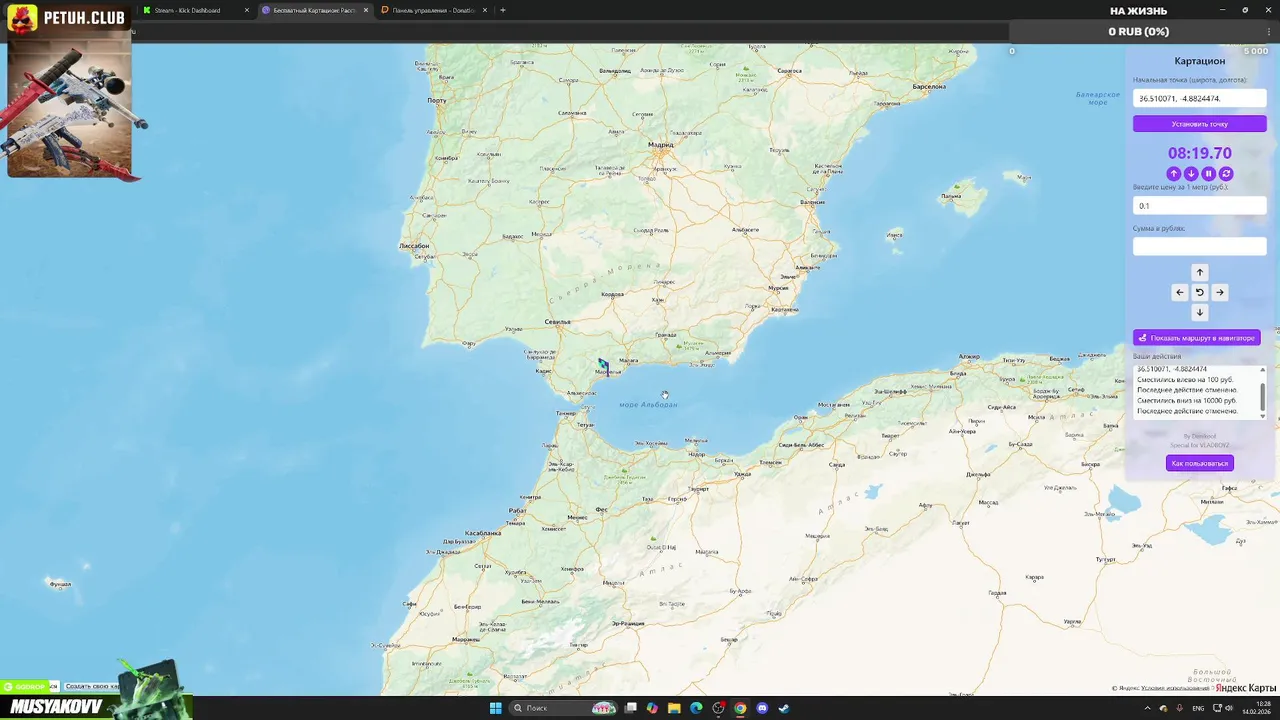Click the actions log scroll-down arrow

(1263, 415)
